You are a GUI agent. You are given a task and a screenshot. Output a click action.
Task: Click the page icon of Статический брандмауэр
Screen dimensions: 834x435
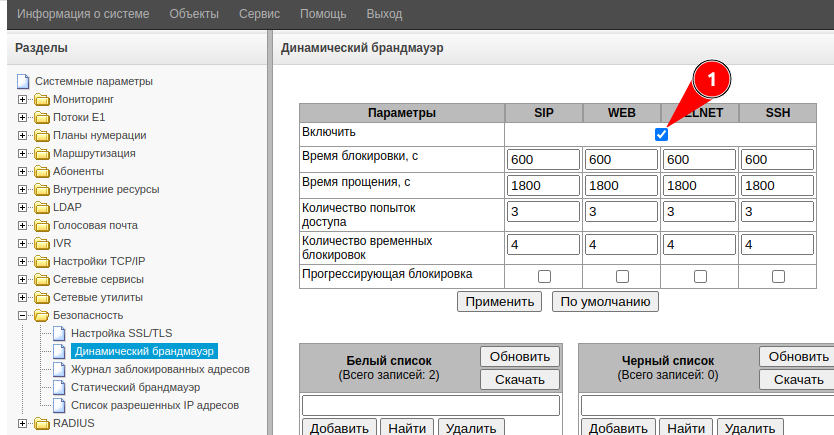[60, 388]
